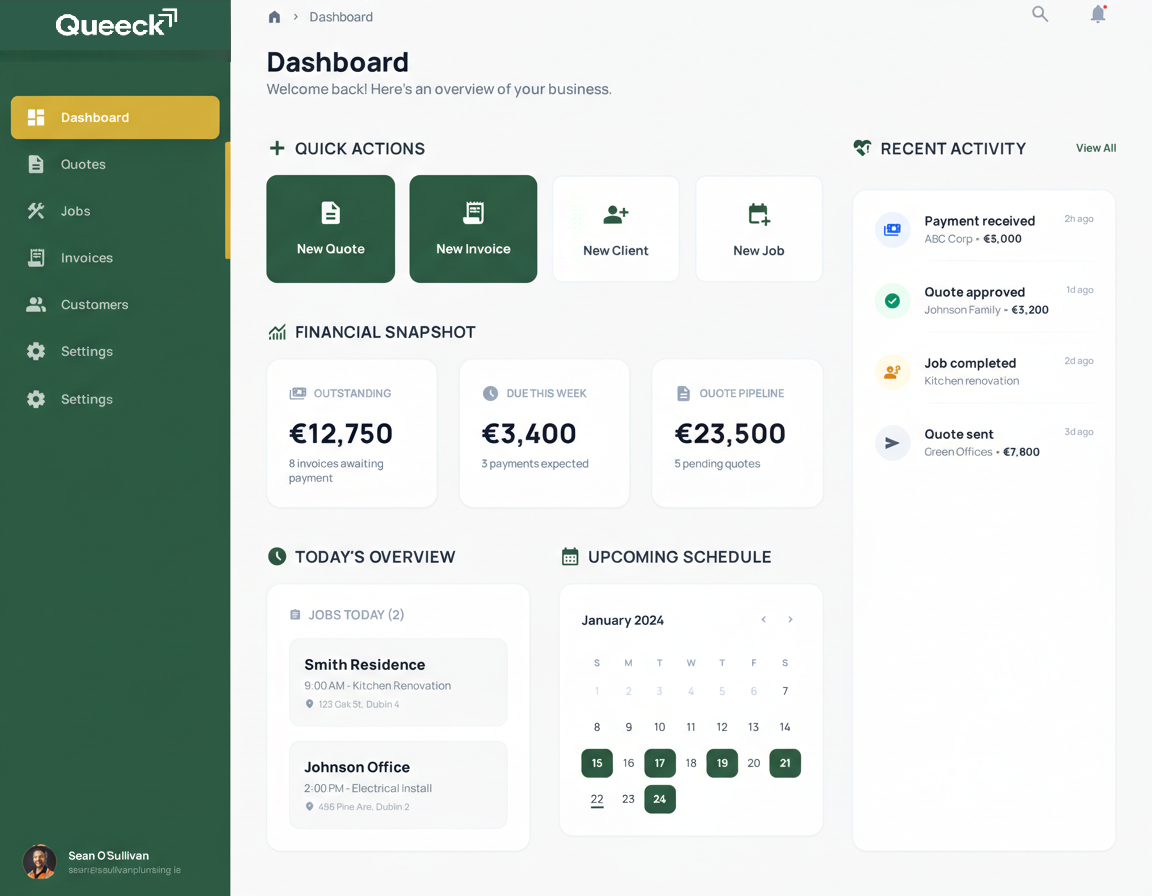Select the highlighted date 15 on the calendar
Screen dimensions: 1152x896
click(x=597, y=763)
